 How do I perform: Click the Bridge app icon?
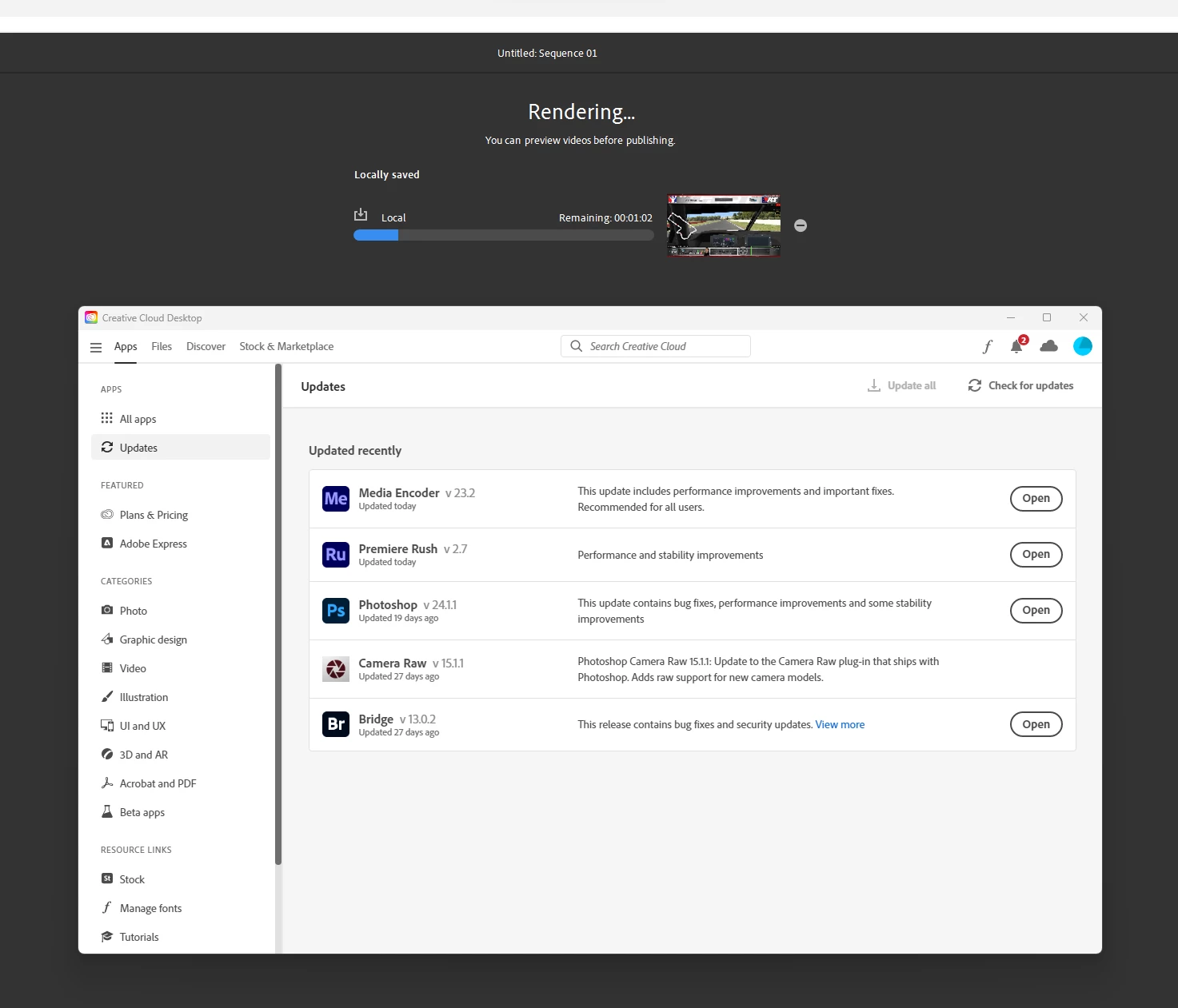click(336, 724)
